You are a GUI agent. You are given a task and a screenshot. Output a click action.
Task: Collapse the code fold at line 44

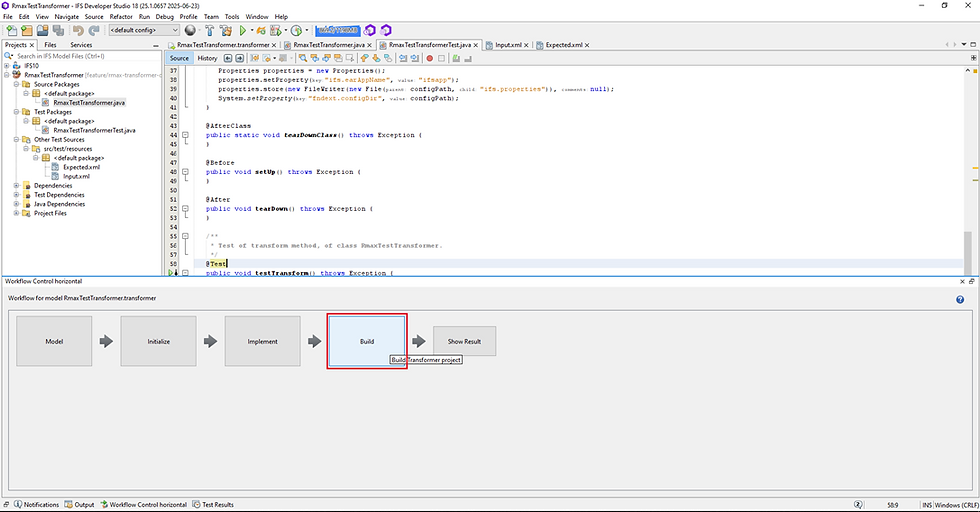coord(185,135)
